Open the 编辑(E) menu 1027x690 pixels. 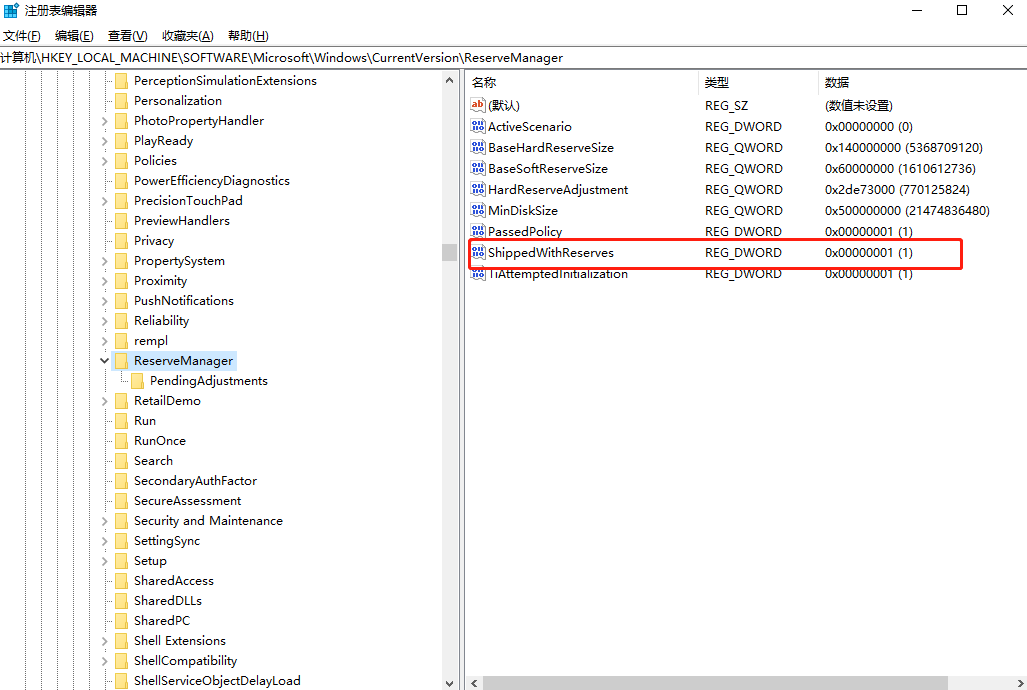[x=73, y=35]
